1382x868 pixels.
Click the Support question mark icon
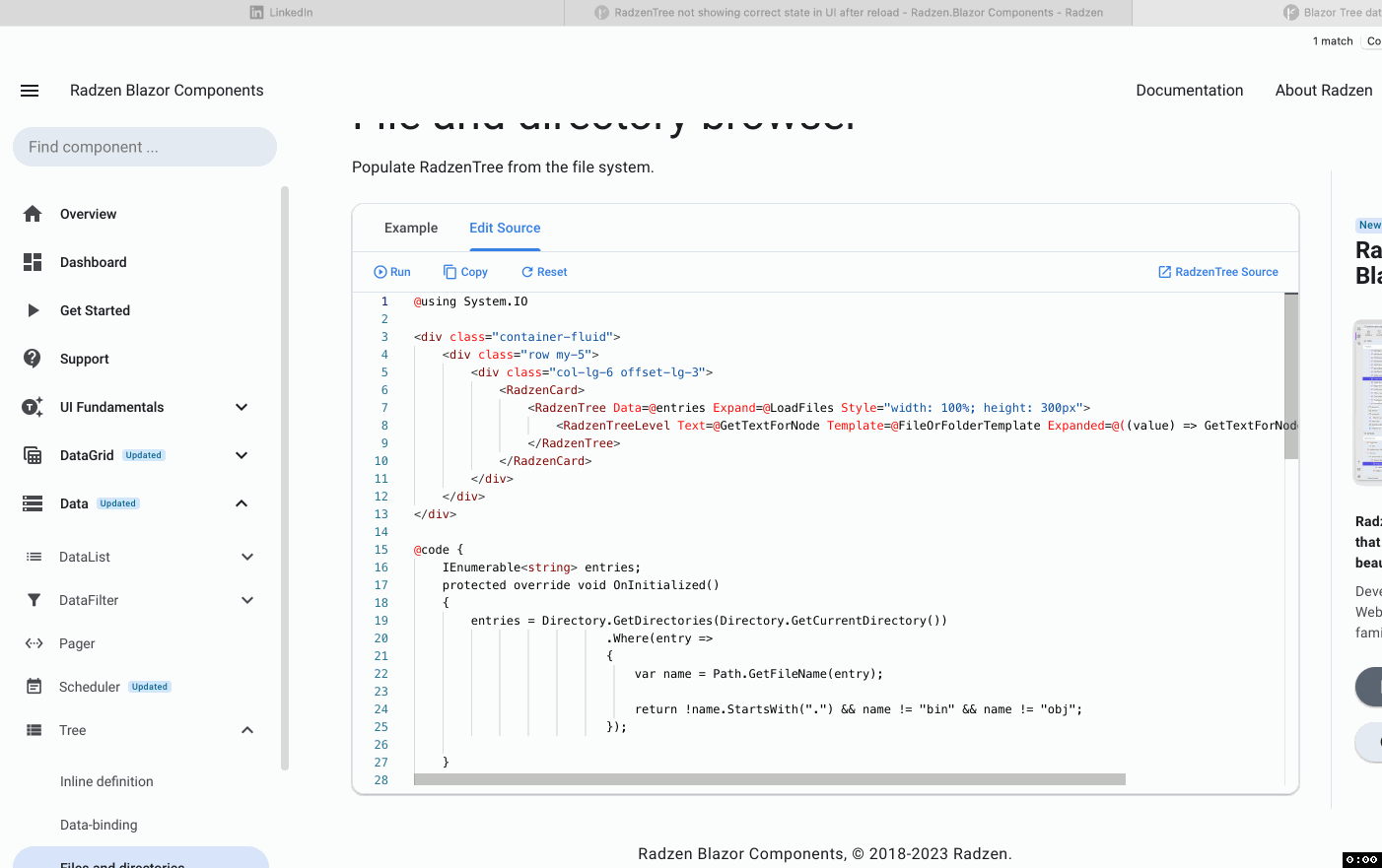(x=33, y=359)
